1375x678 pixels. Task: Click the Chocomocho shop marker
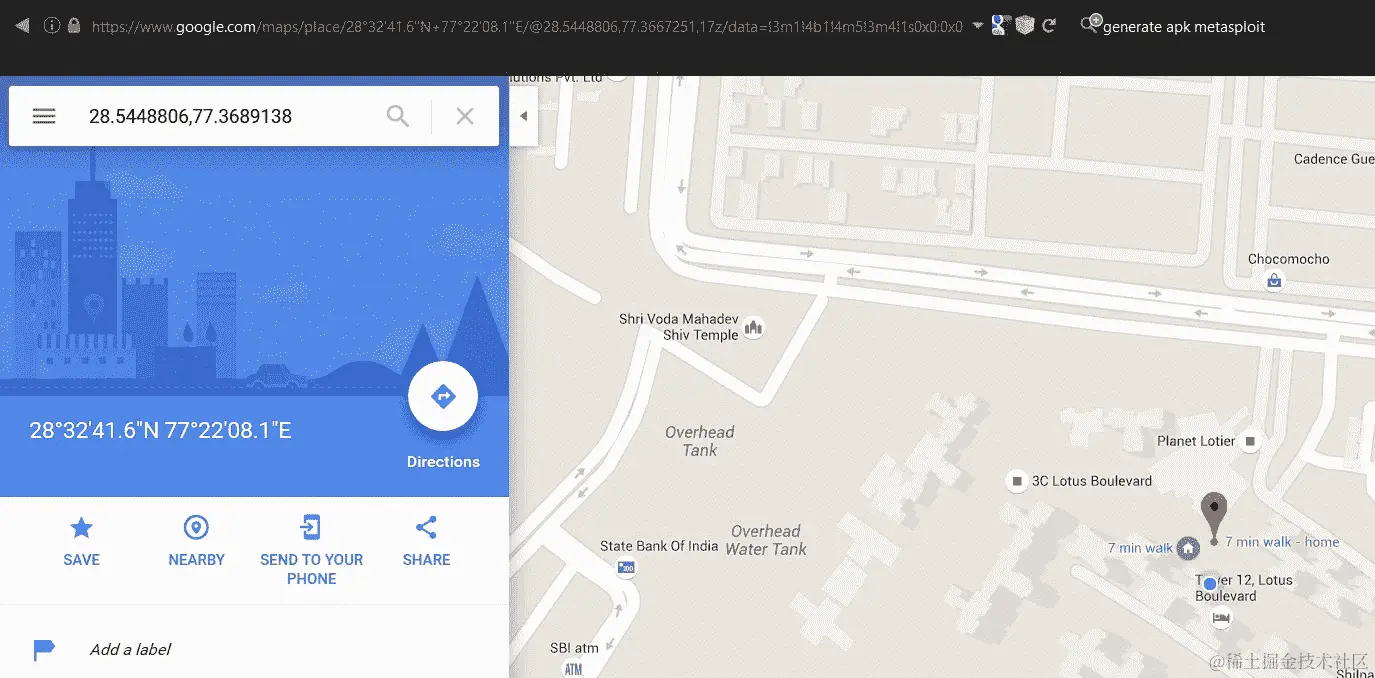coord(1275,281)
